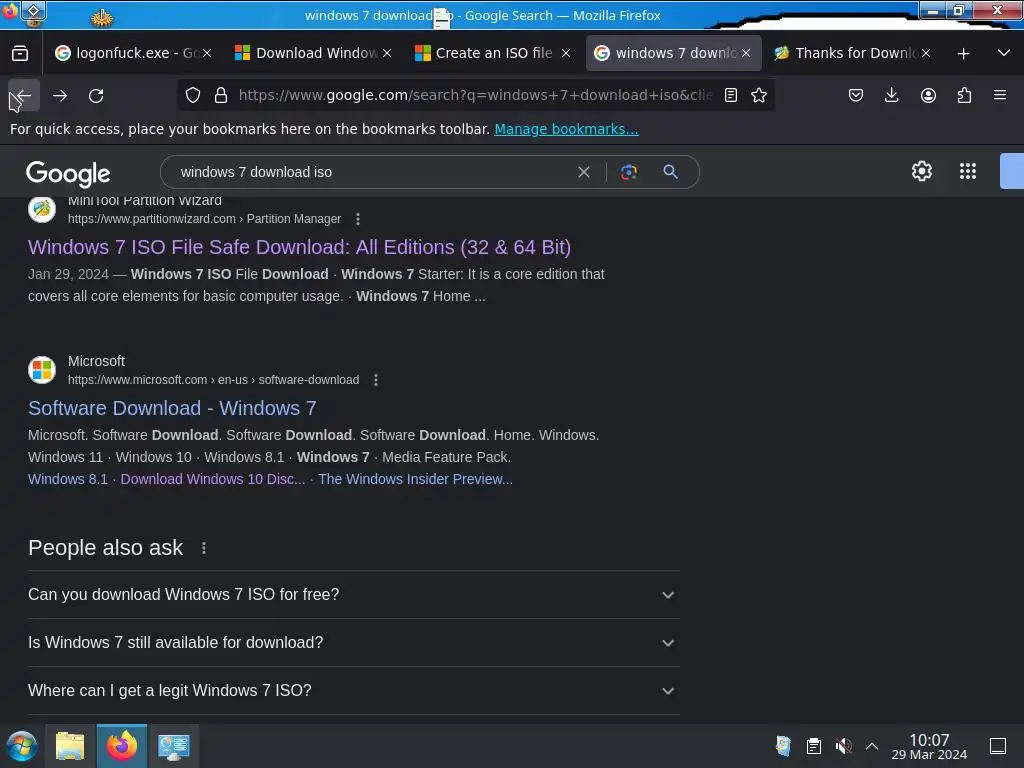1024x768 pixels.
Task: Switch to Create an ISO file tab
Action: point(487,53)
